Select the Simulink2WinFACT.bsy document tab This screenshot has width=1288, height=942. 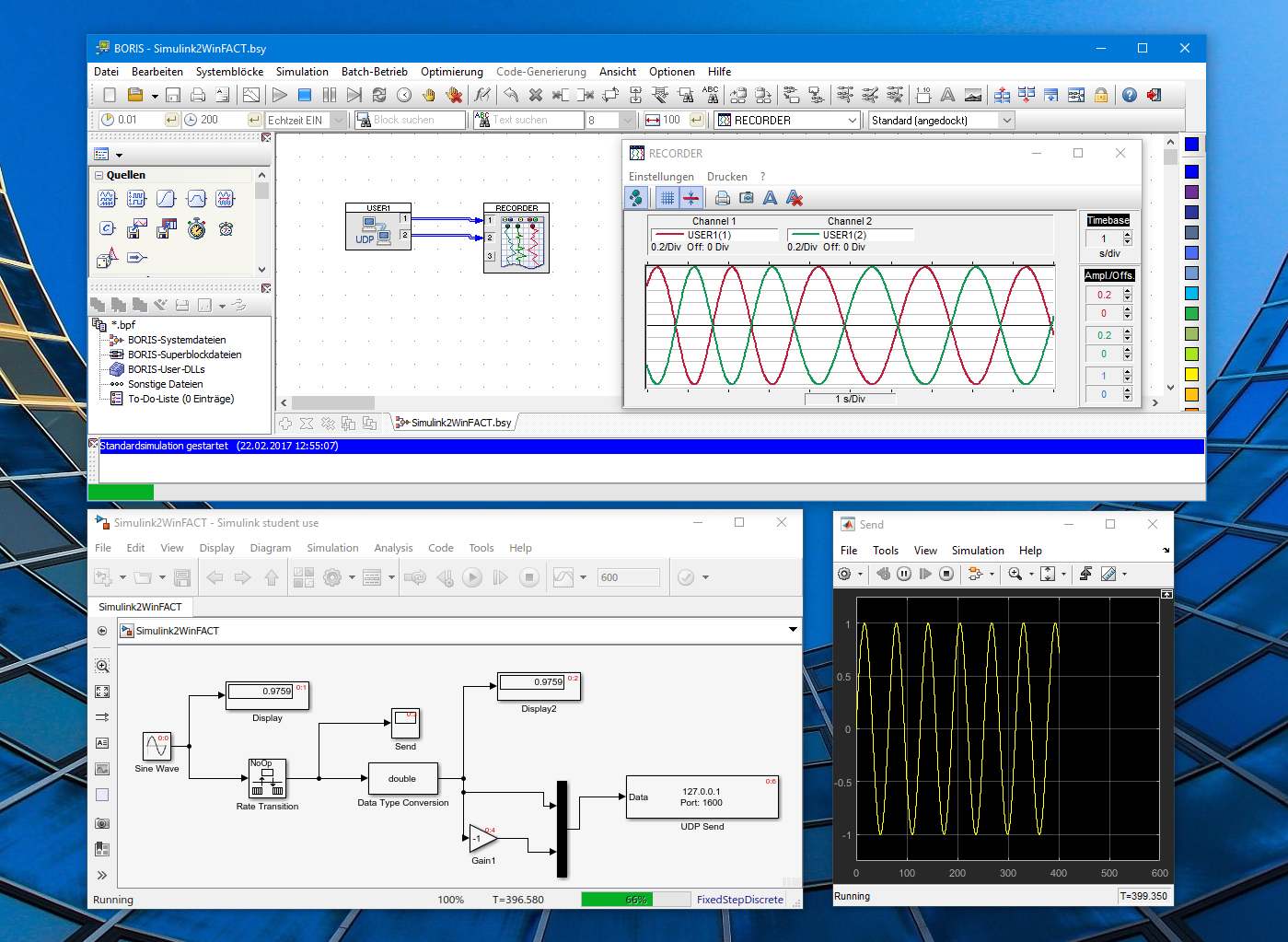tap(453, 423)
